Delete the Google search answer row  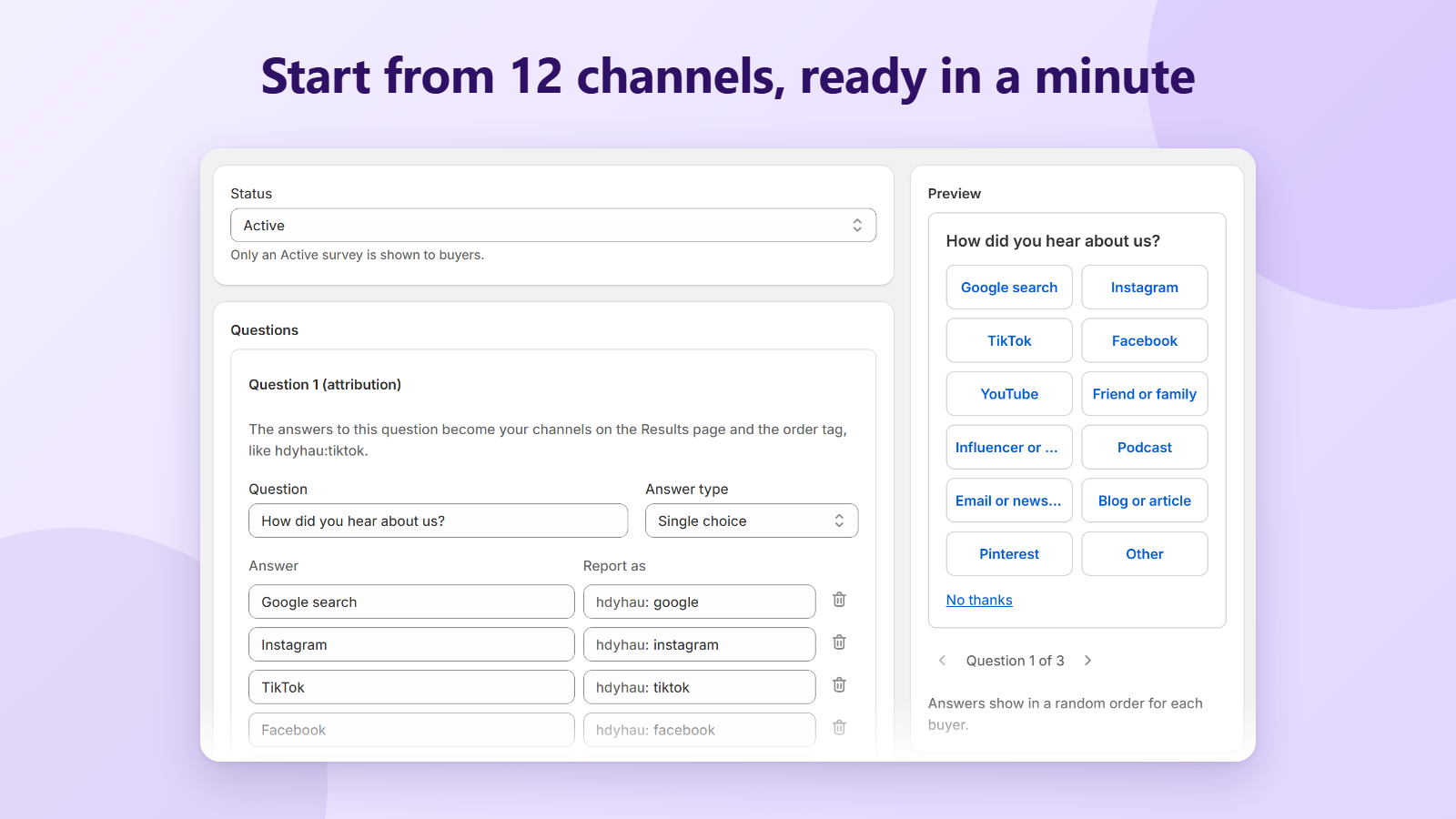click(x=839, y=600)
